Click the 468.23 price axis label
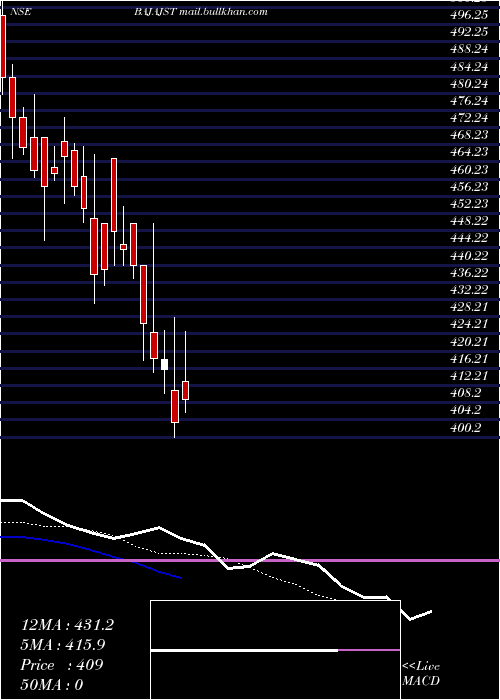Screen dimensions: 500x700 (469, 135)
